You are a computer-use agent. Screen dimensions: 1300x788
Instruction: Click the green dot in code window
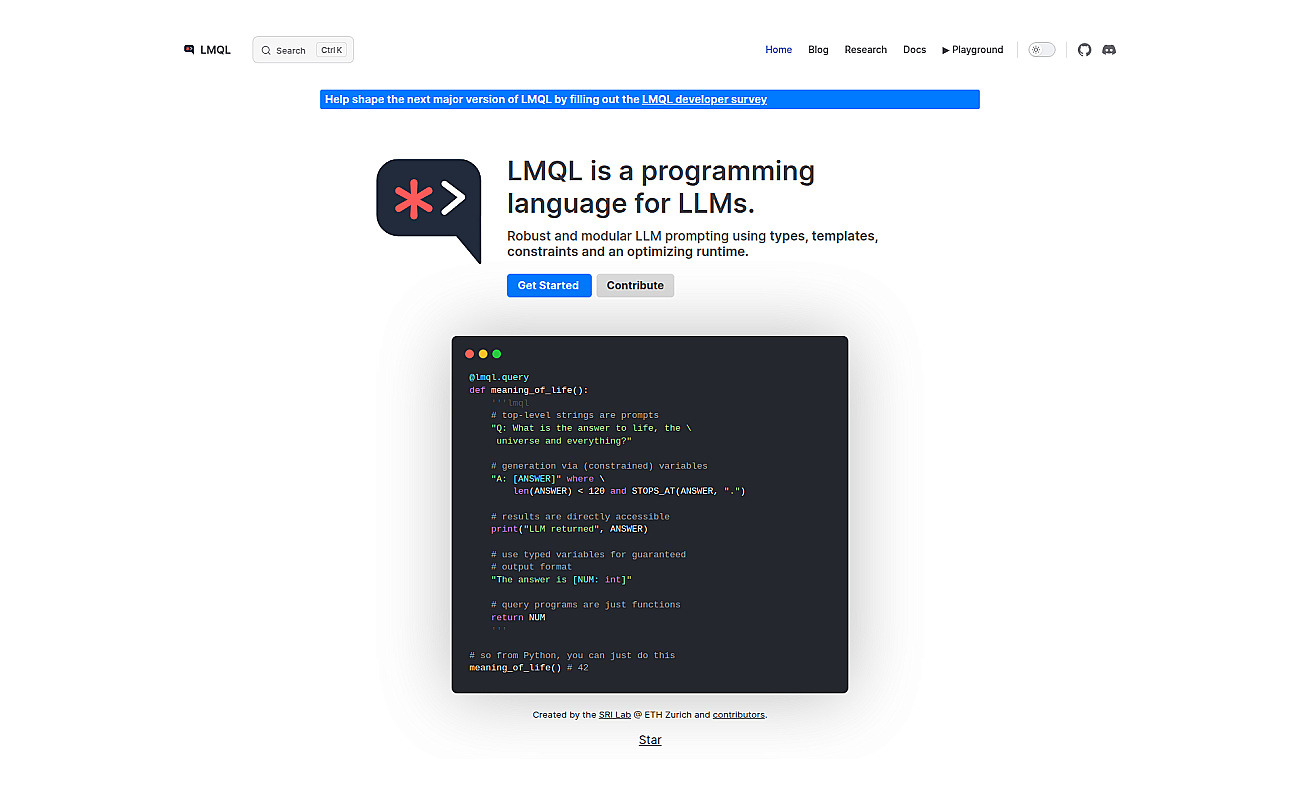coord(496,354)
